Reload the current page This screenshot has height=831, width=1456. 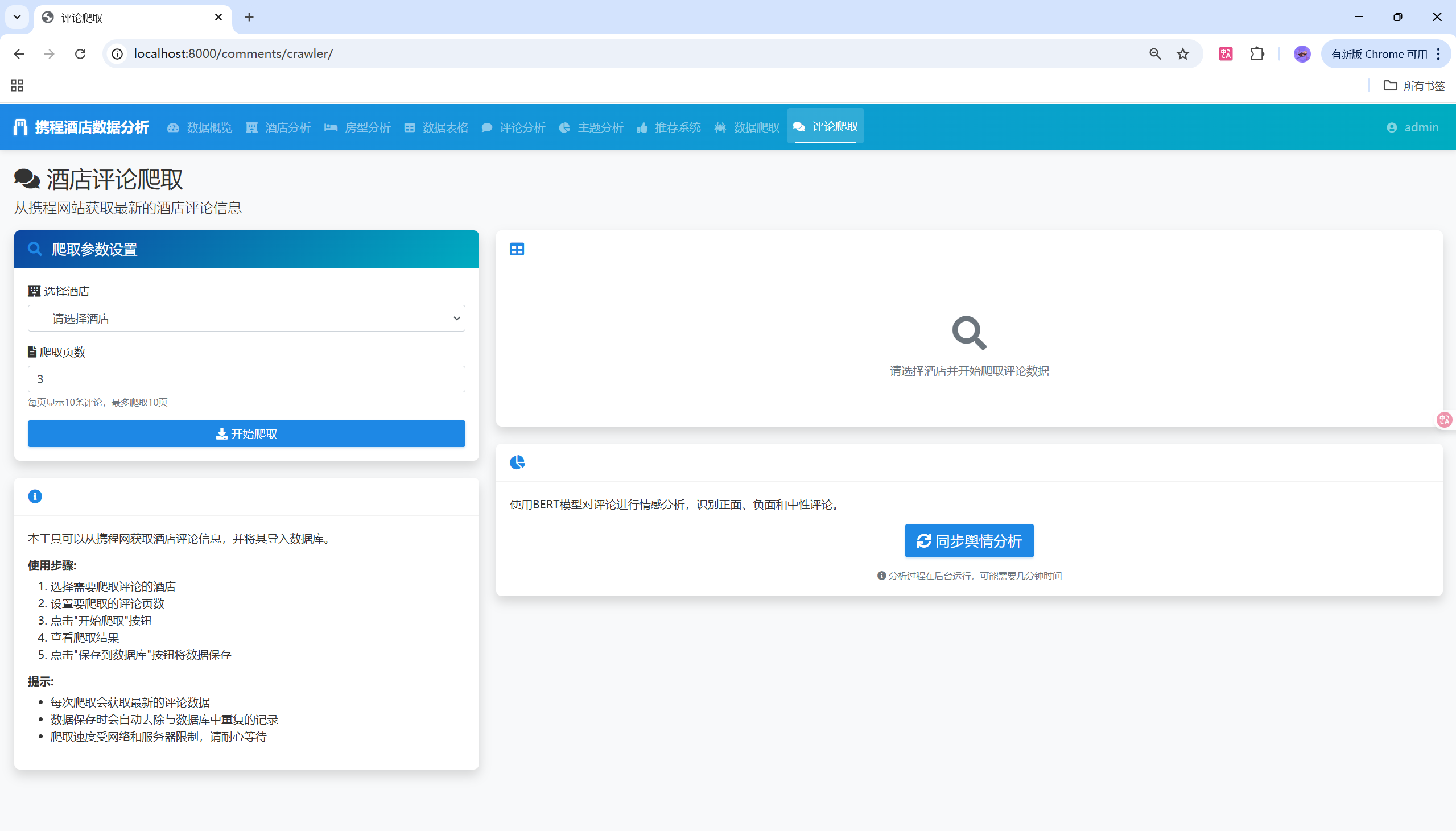click(x=80, y=53)
